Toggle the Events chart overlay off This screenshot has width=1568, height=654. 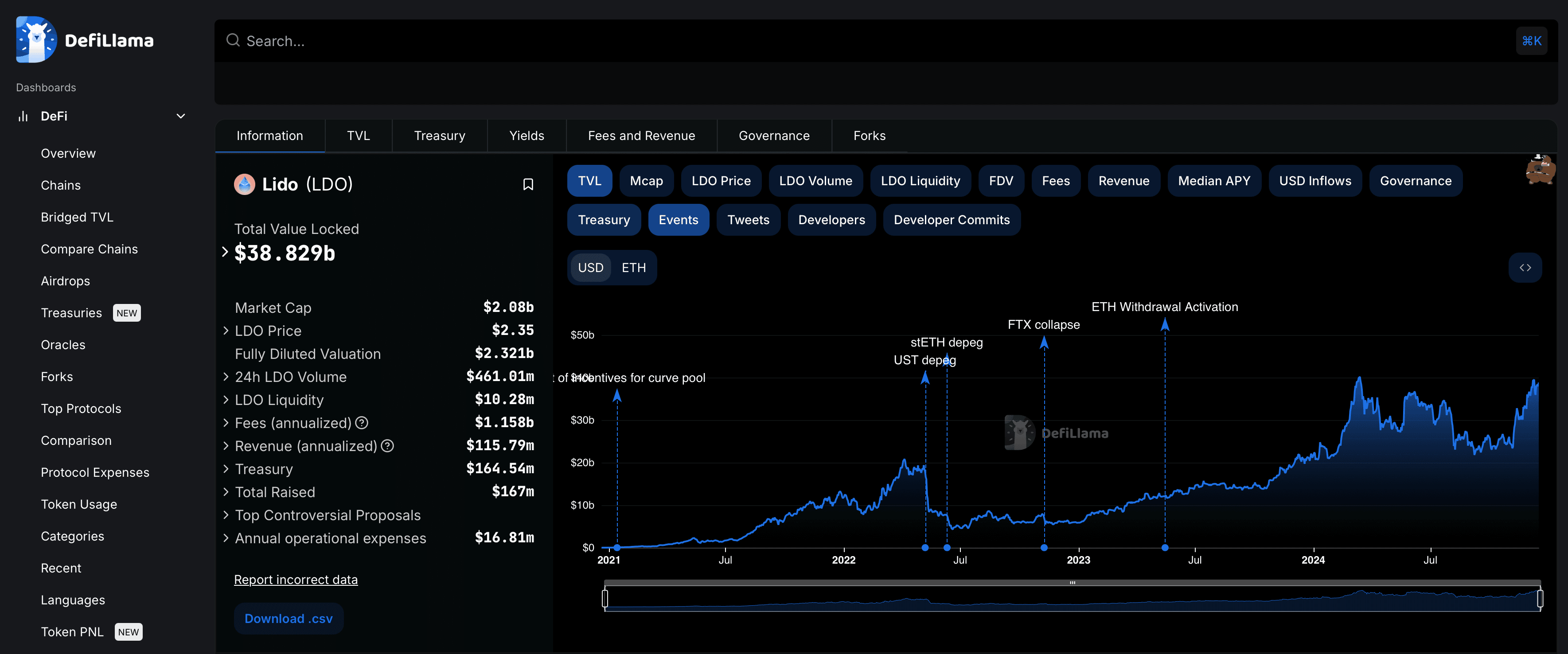(x=678, y=220)
